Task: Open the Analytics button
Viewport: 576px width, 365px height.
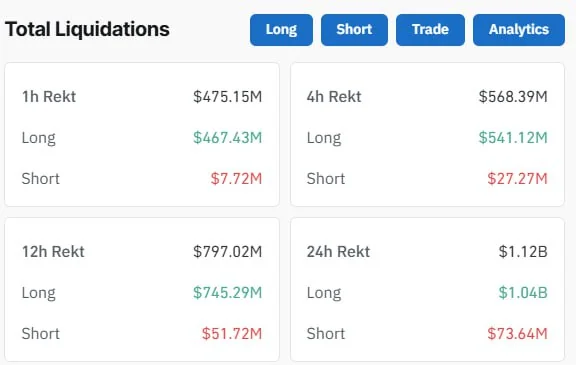Action: pos(519,30)
